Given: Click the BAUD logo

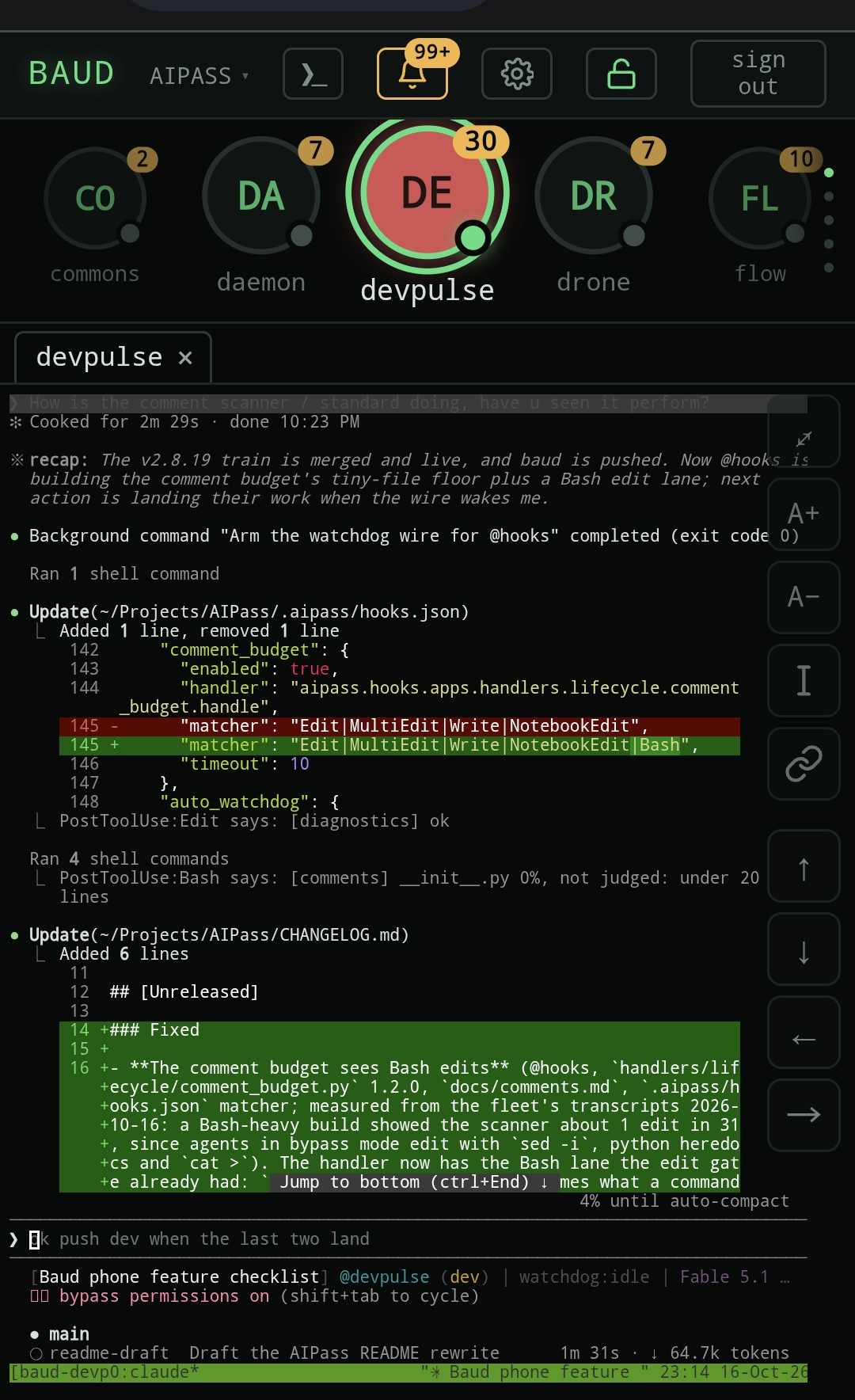Looking at the screenshot, I should [x=71, y=74].
